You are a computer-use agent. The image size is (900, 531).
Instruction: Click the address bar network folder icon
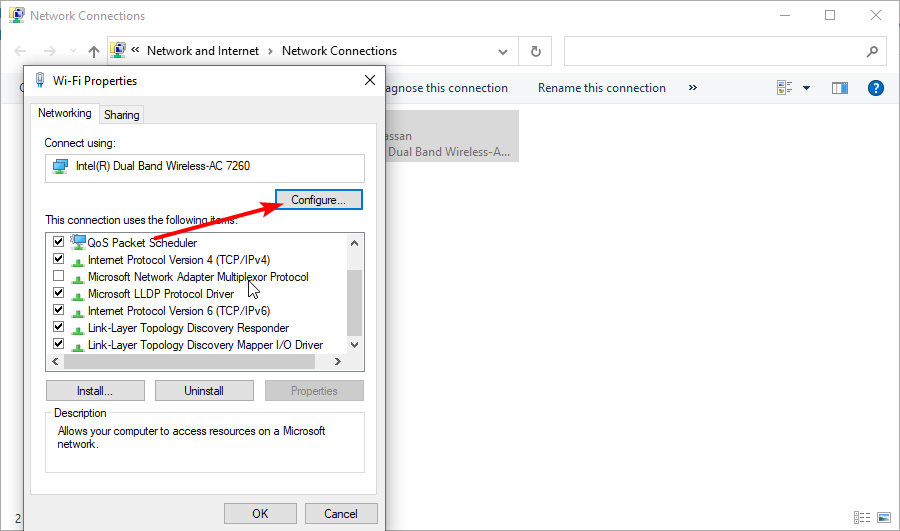[x=118, y=50]
